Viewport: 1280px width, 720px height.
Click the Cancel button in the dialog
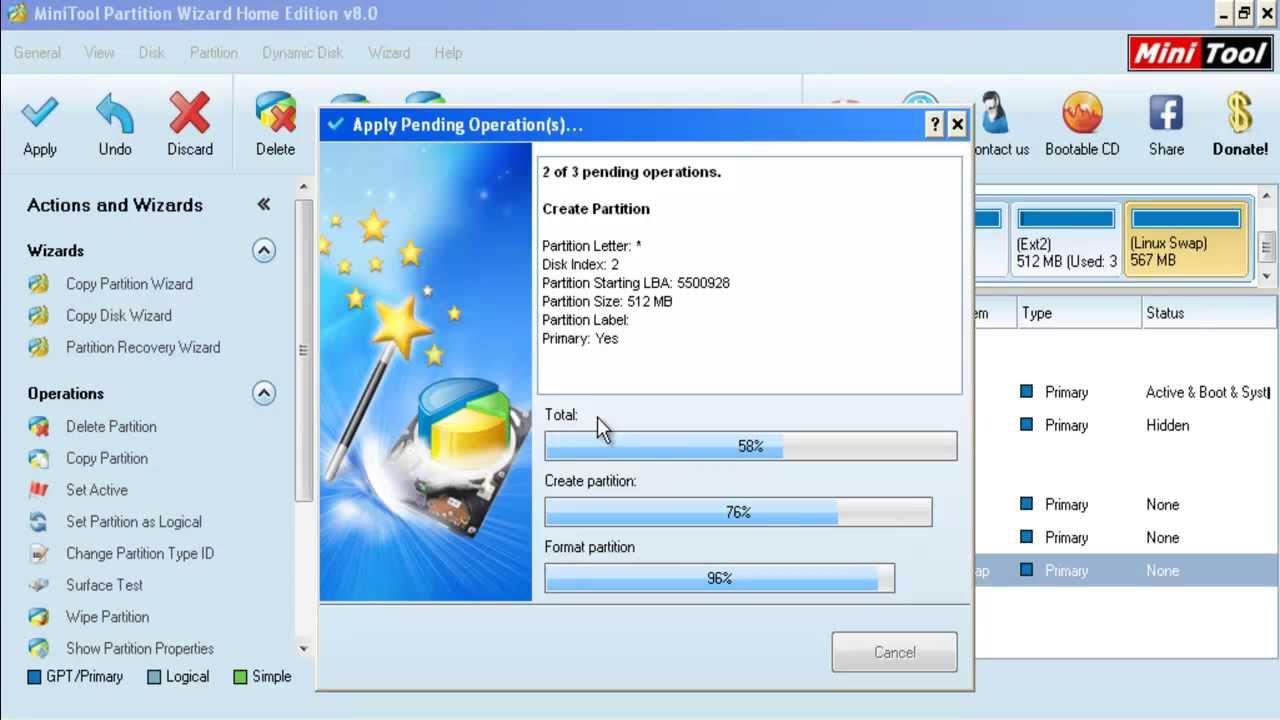[894, 652]
